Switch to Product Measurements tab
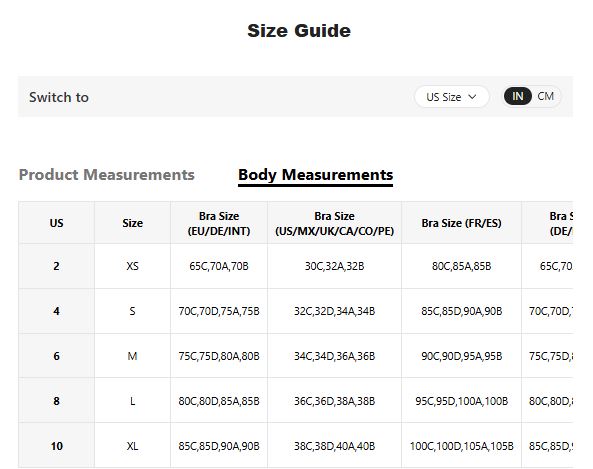 point(107,175)
